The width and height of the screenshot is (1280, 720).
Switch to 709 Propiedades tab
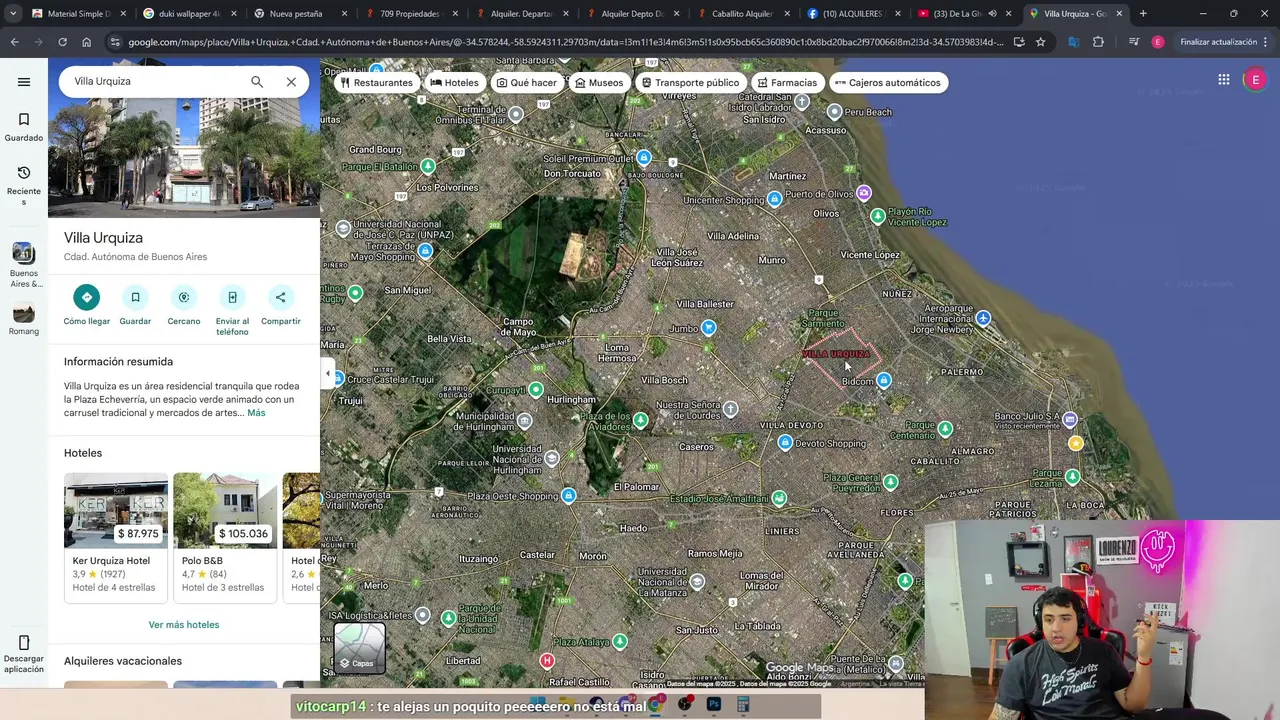click(x=412, y=14)
